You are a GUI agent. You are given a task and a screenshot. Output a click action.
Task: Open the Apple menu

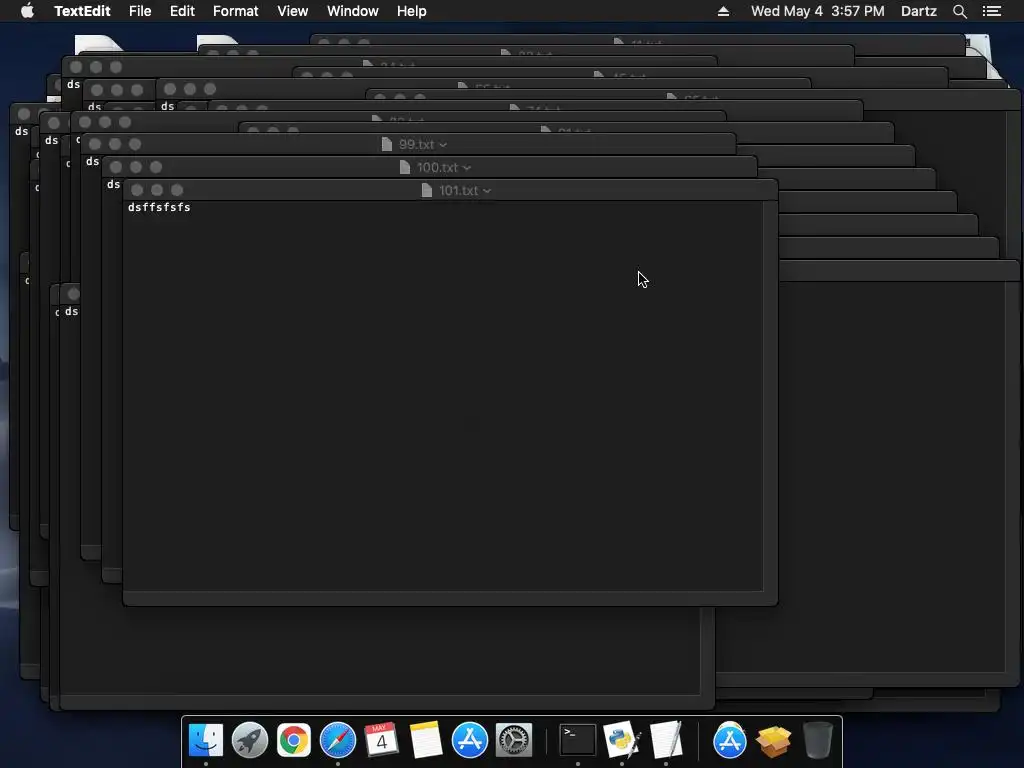(27, 11)
